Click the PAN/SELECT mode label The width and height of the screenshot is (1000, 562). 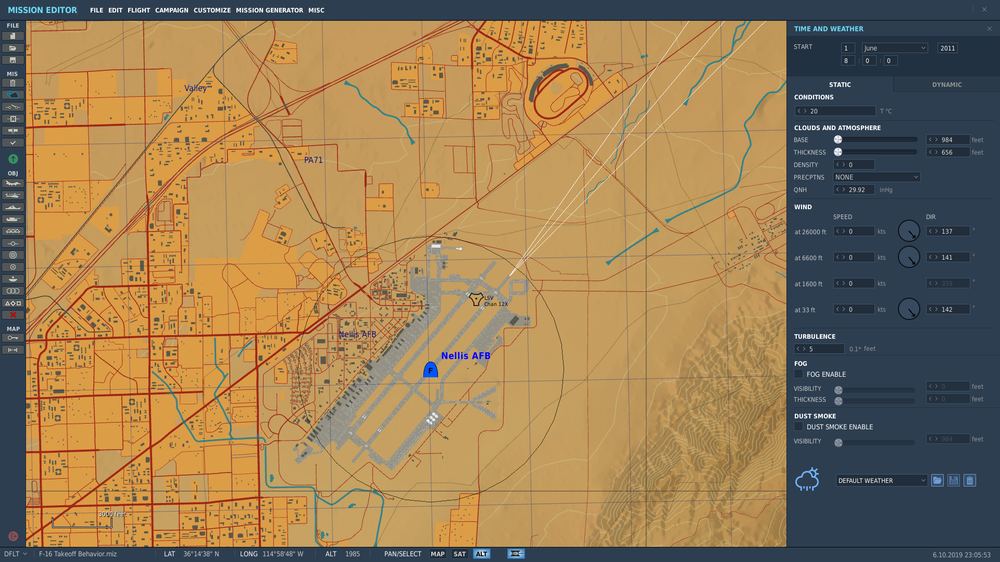(x=402, y=554)
